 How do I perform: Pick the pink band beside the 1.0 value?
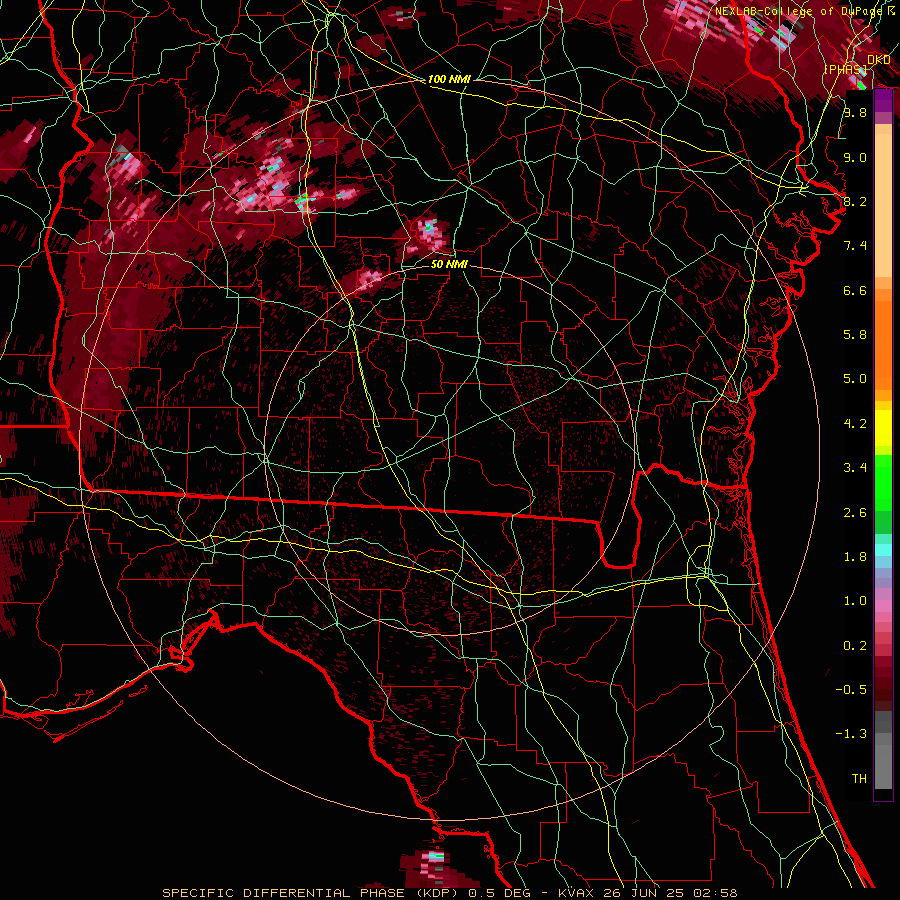(883, 606)
